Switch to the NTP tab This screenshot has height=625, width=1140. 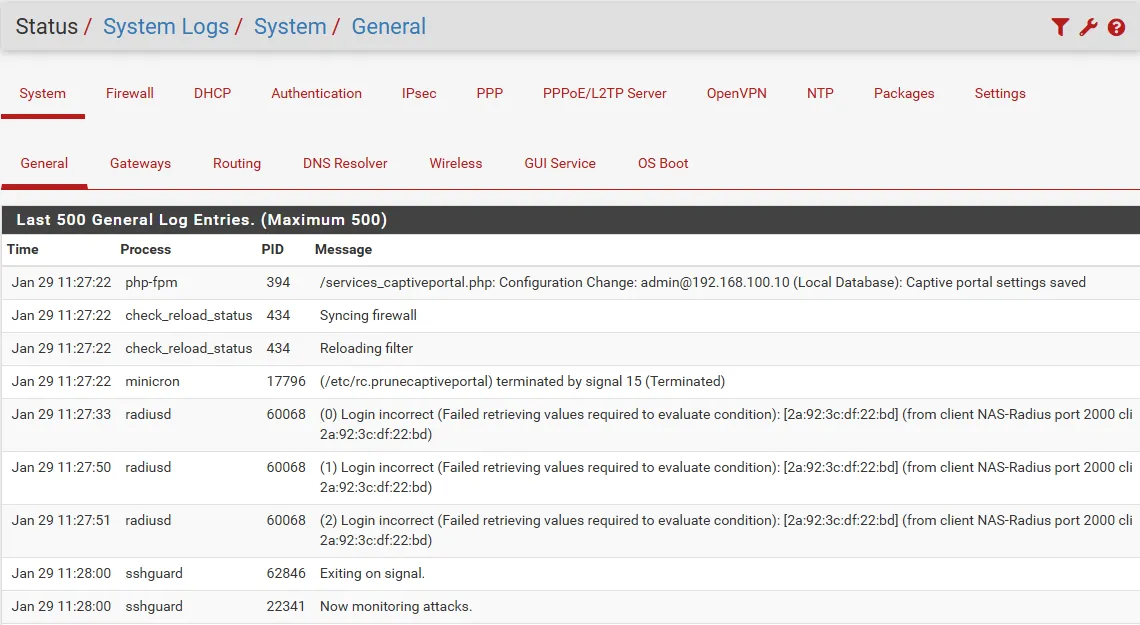(x=820, y=93)
